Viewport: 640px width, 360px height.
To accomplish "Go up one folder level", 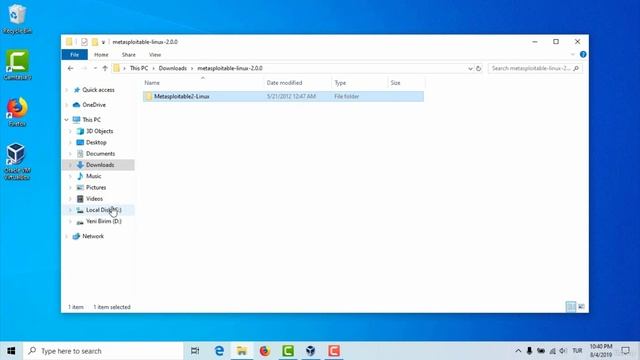I will pyautogui.click(x=105, y=68).
